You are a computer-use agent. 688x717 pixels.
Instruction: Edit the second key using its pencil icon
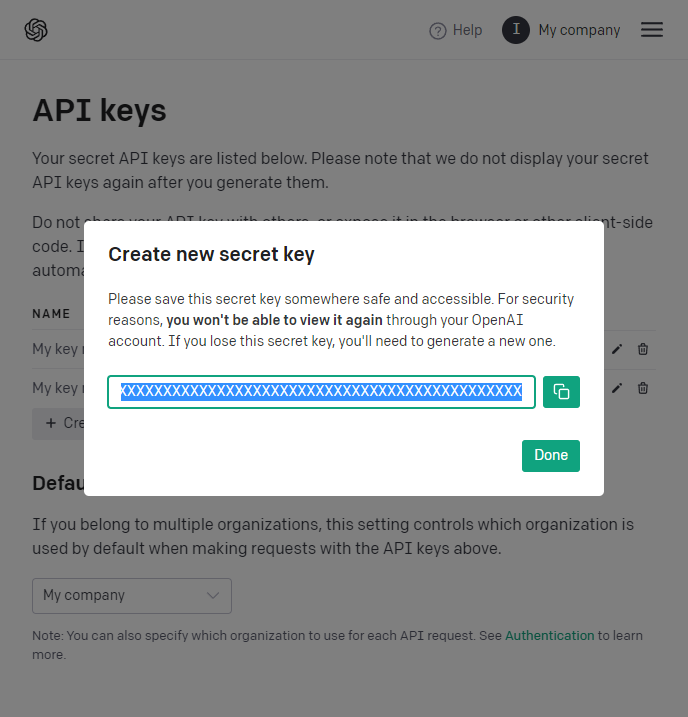coord(617,388)
